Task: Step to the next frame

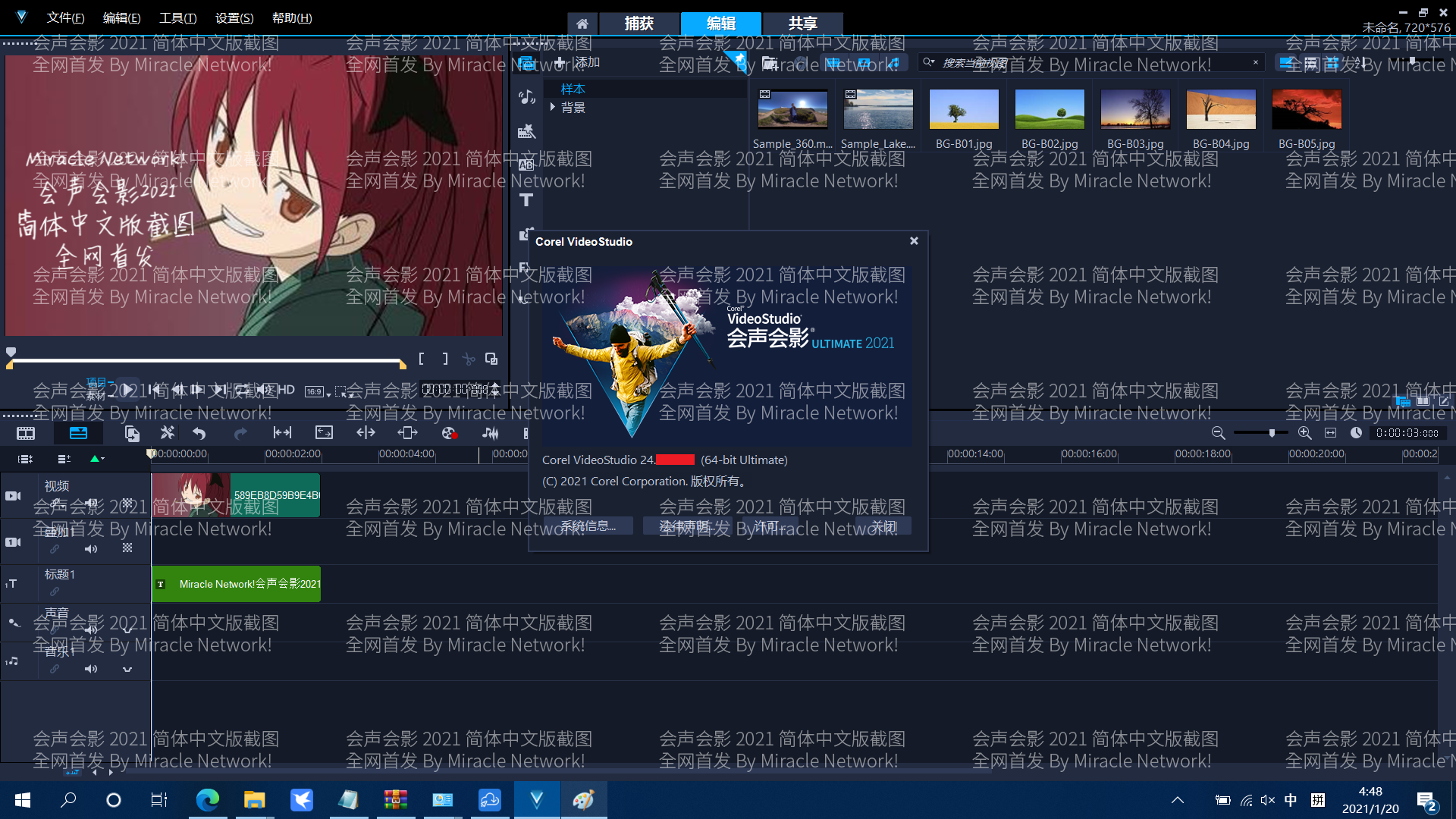Action: (x=199, y=390)
